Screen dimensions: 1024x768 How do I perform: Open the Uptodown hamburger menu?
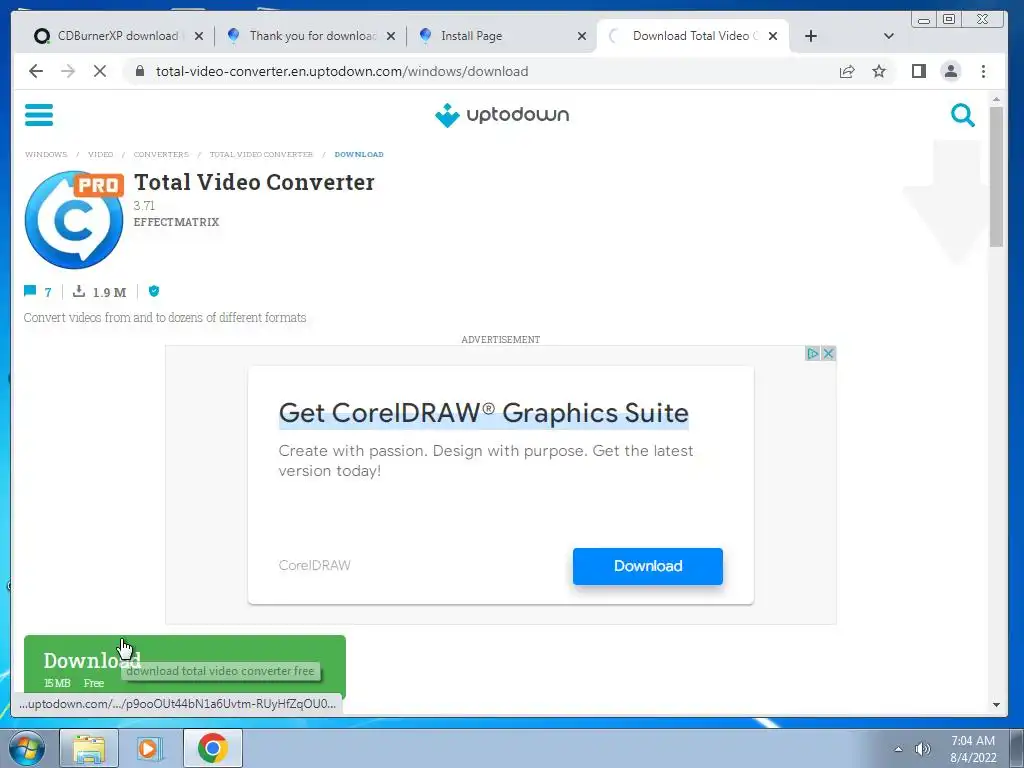tap(39, 115)
